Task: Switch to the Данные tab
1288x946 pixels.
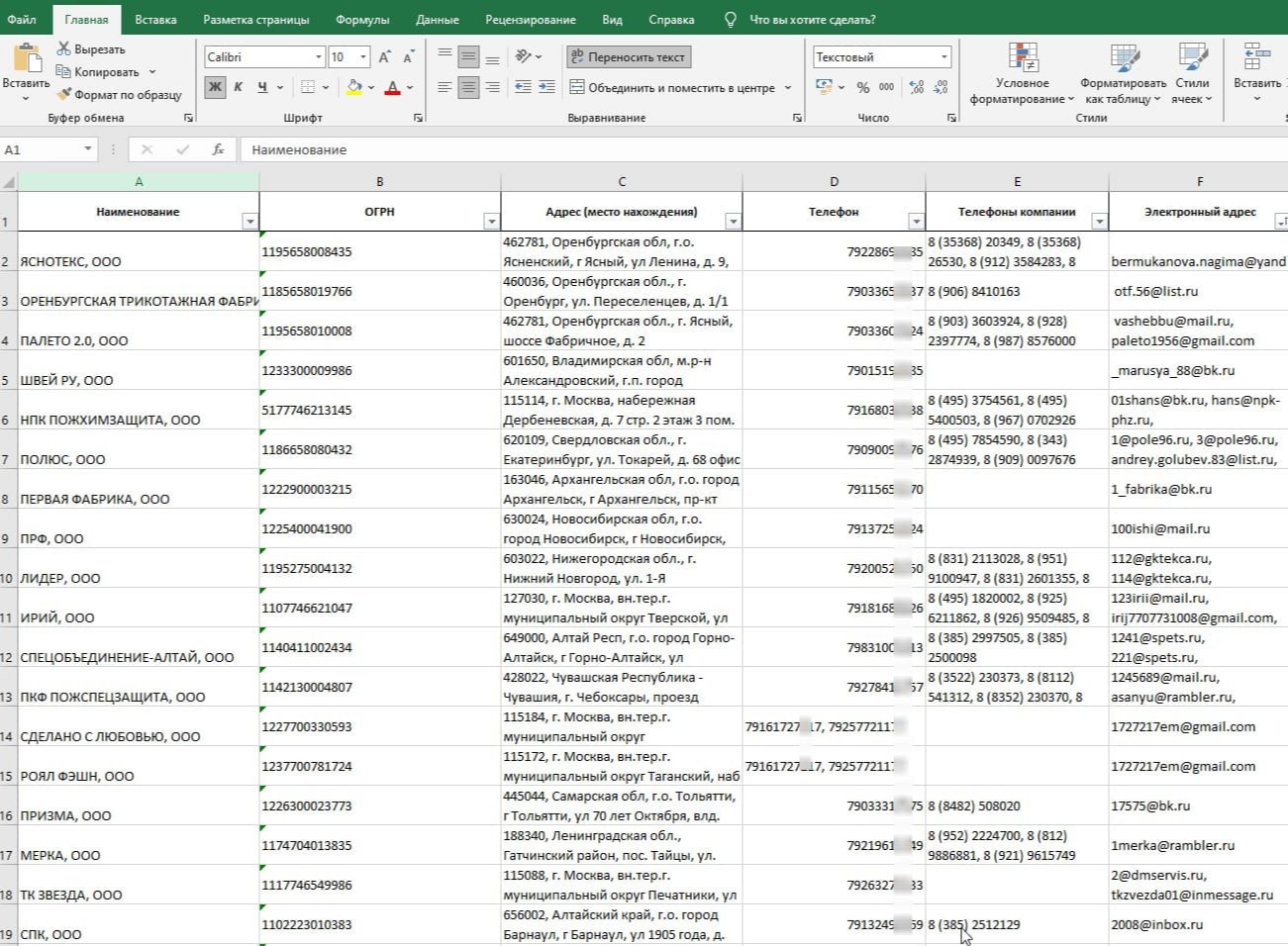Action: coord(437,19)
